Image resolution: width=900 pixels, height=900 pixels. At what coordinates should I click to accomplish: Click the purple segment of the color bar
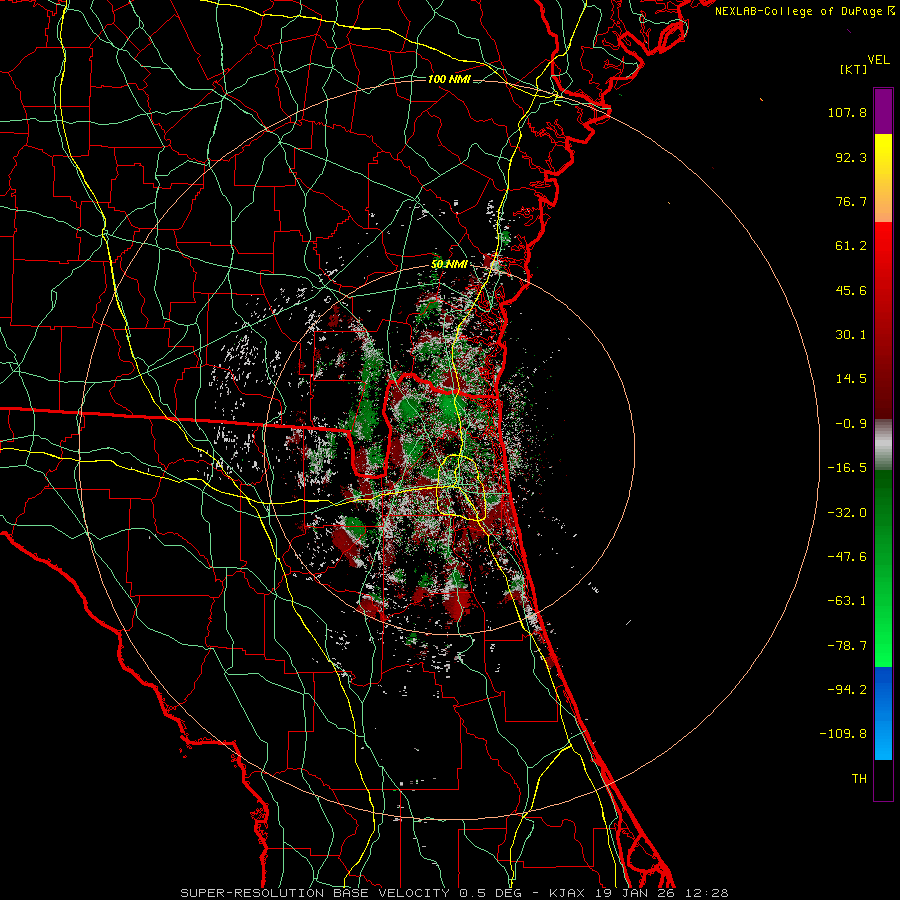coord(883,111)
